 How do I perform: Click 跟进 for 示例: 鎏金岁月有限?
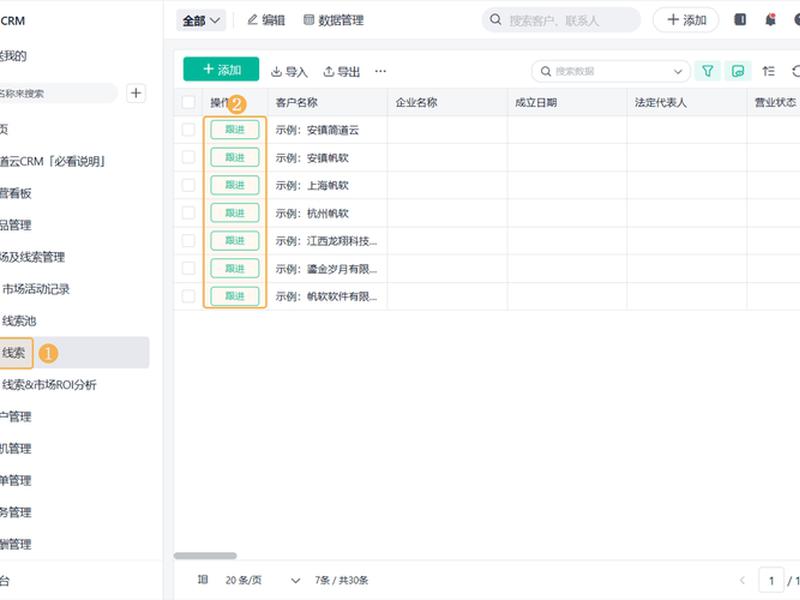pyautogui.click(x=235, y=268)
